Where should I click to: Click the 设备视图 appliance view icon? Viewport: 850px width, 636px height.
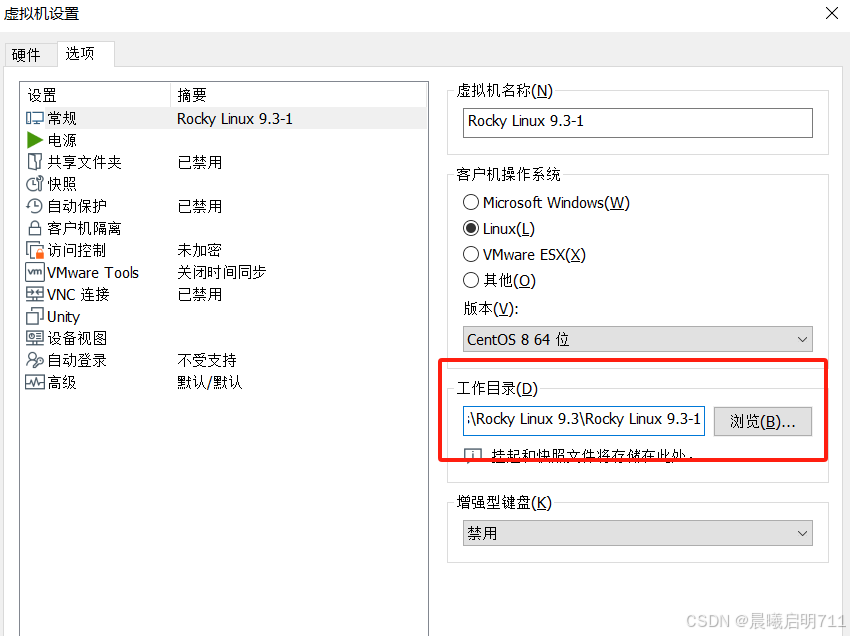click(x=35, y=338)
